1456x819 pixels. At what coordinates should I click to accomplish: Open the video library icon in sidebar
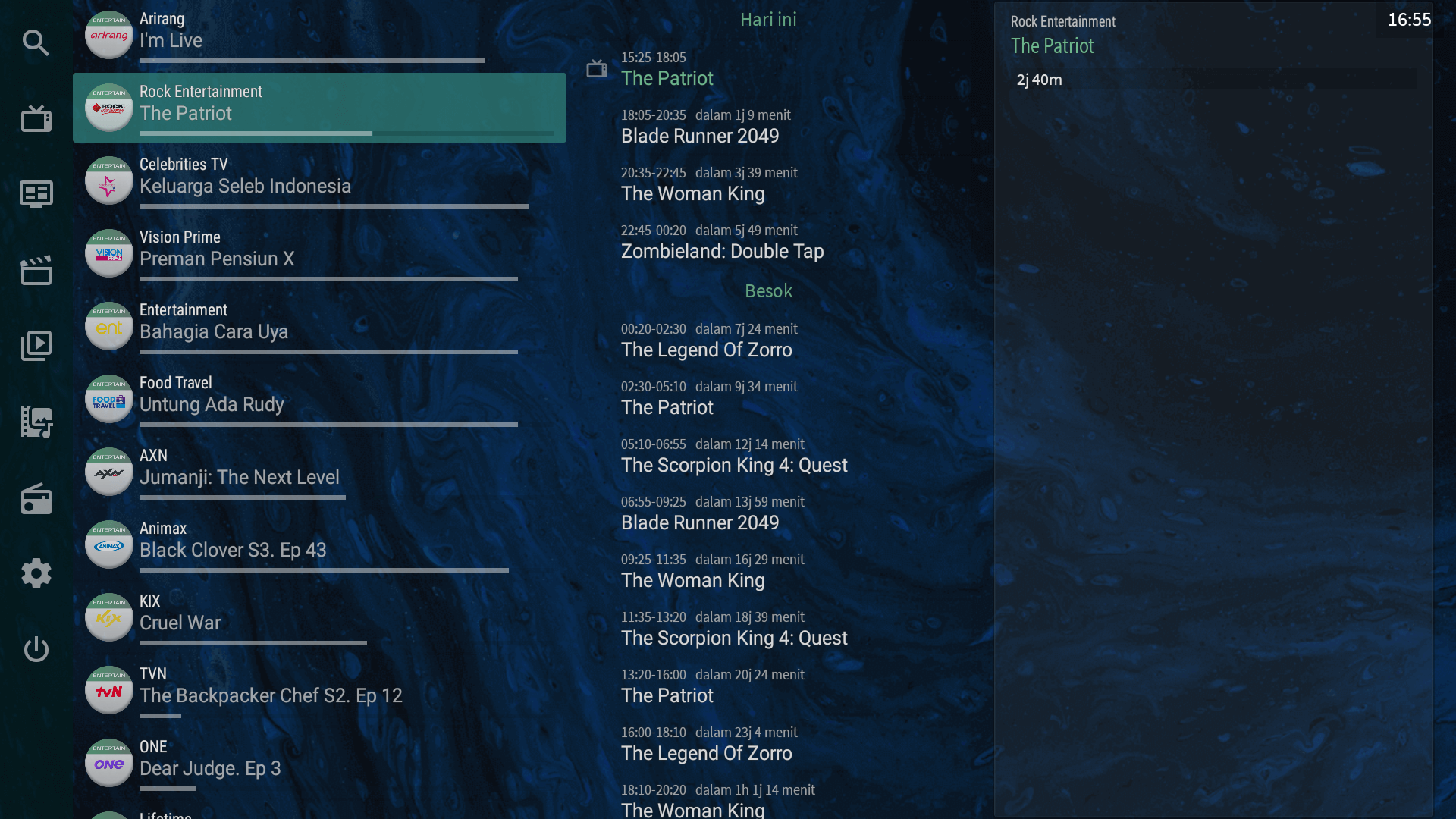(x=36, y=346)
